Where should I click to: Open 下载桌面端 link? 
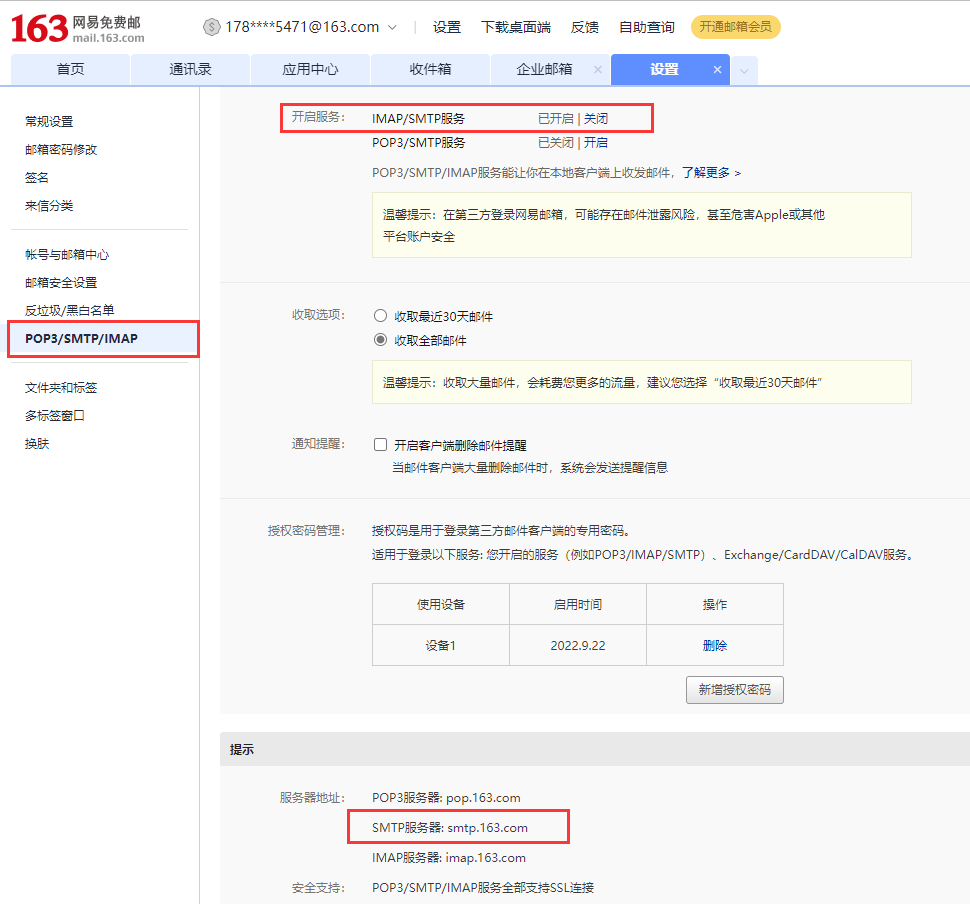[x=516, y=27]
